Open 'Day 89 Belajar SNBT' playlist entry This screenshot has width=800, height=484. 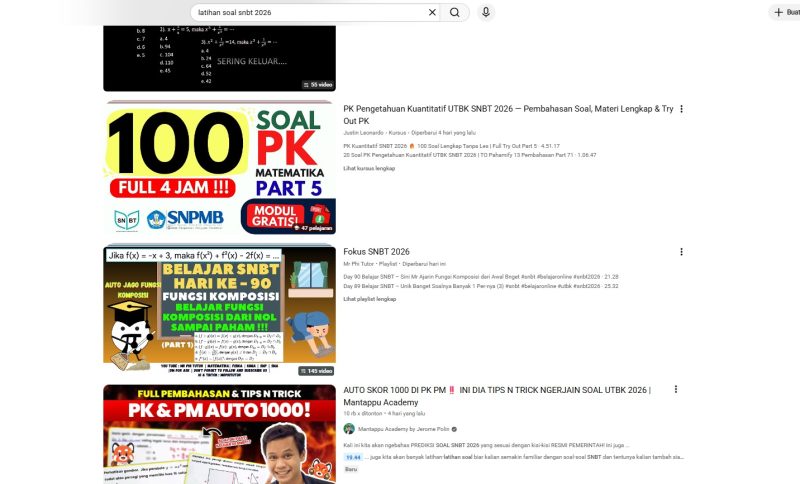pyautogui.click(x=481, y=286)
